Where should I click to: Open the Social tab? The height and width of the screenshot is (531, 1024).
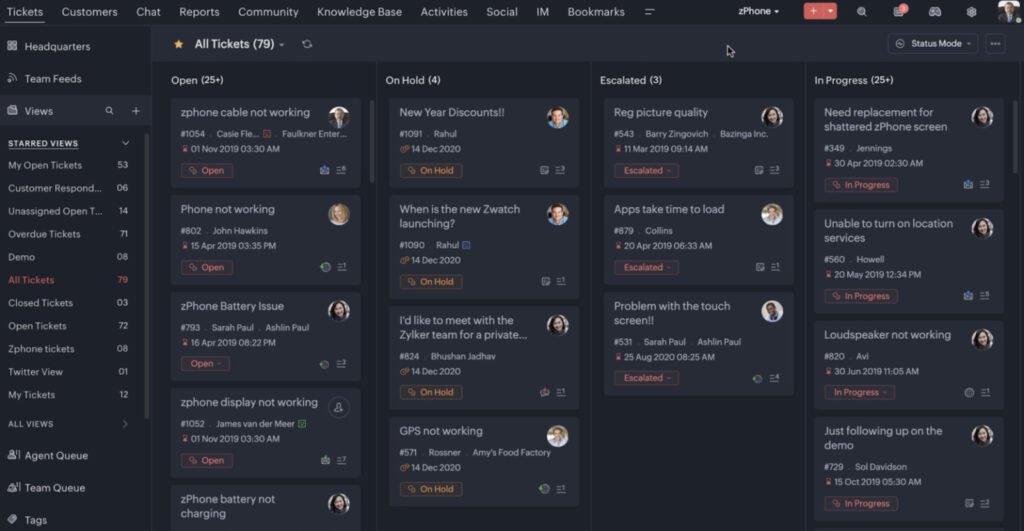coord(502,12)
